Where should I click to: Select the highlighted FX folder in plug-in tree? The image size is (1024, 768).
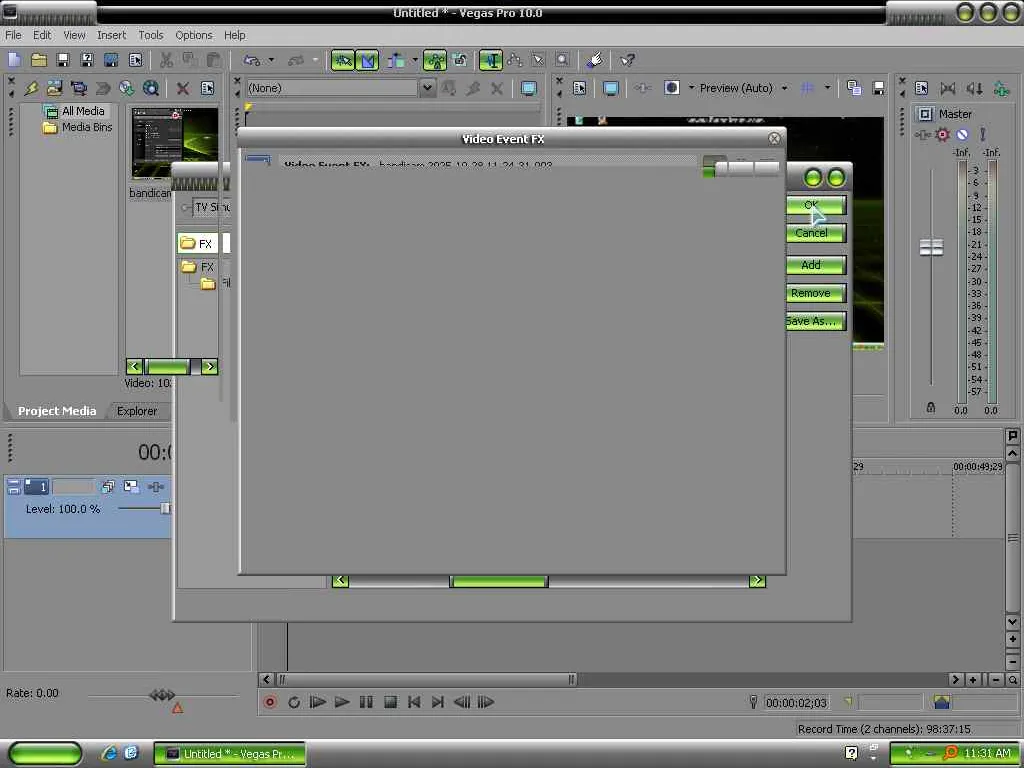pyautogui.click(x=197, y=244)
